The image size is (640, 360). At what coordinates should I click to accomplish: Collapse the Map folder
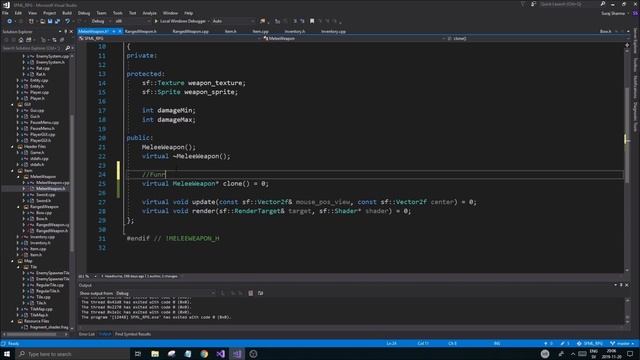(x=12, y=261)
